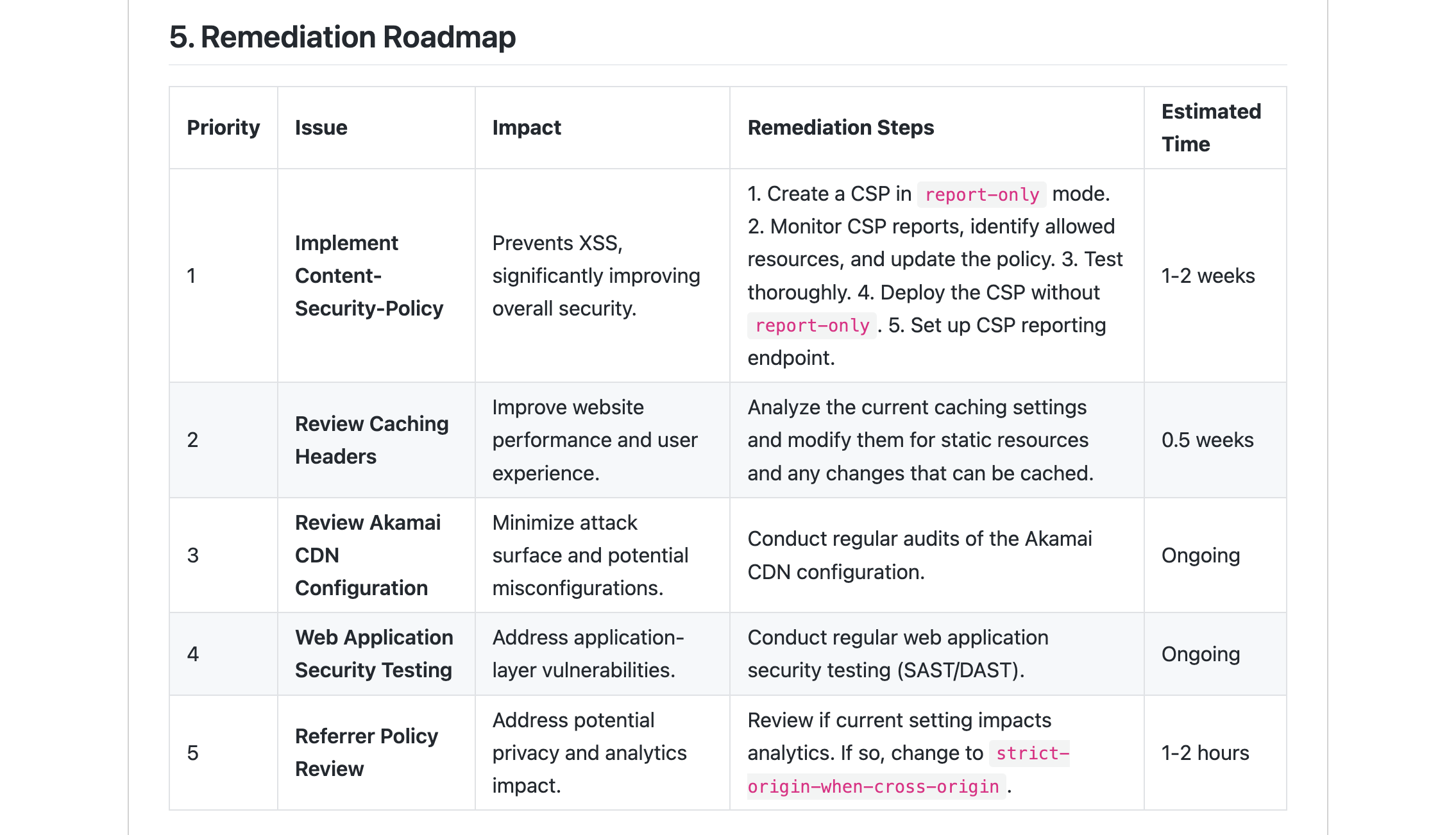Click "Web Application Security Testing" issue cell

[x=374, y=654]
